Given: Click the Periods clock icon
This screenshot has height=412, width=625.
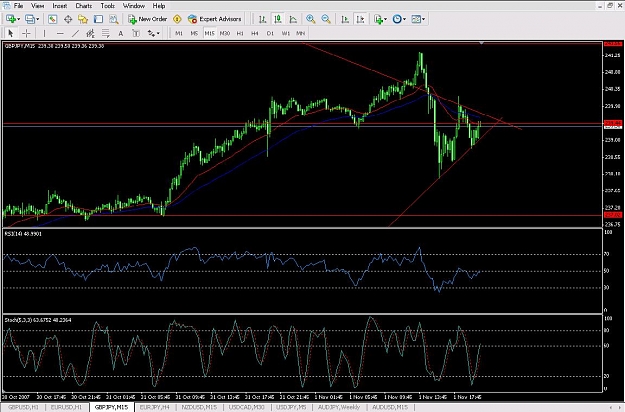Looking at the screenshot, I should click(x=397, y=19).
